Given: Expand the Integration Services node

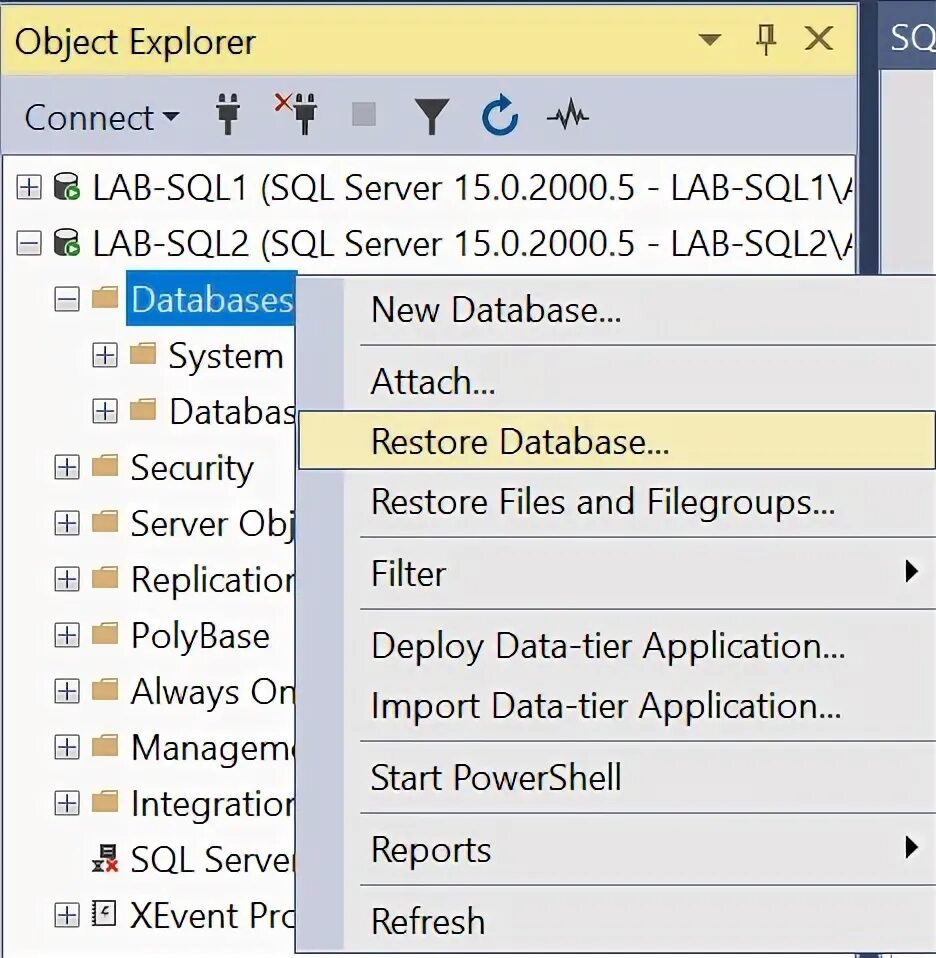Looking at the screenshot, I should [x=67, y=803].
